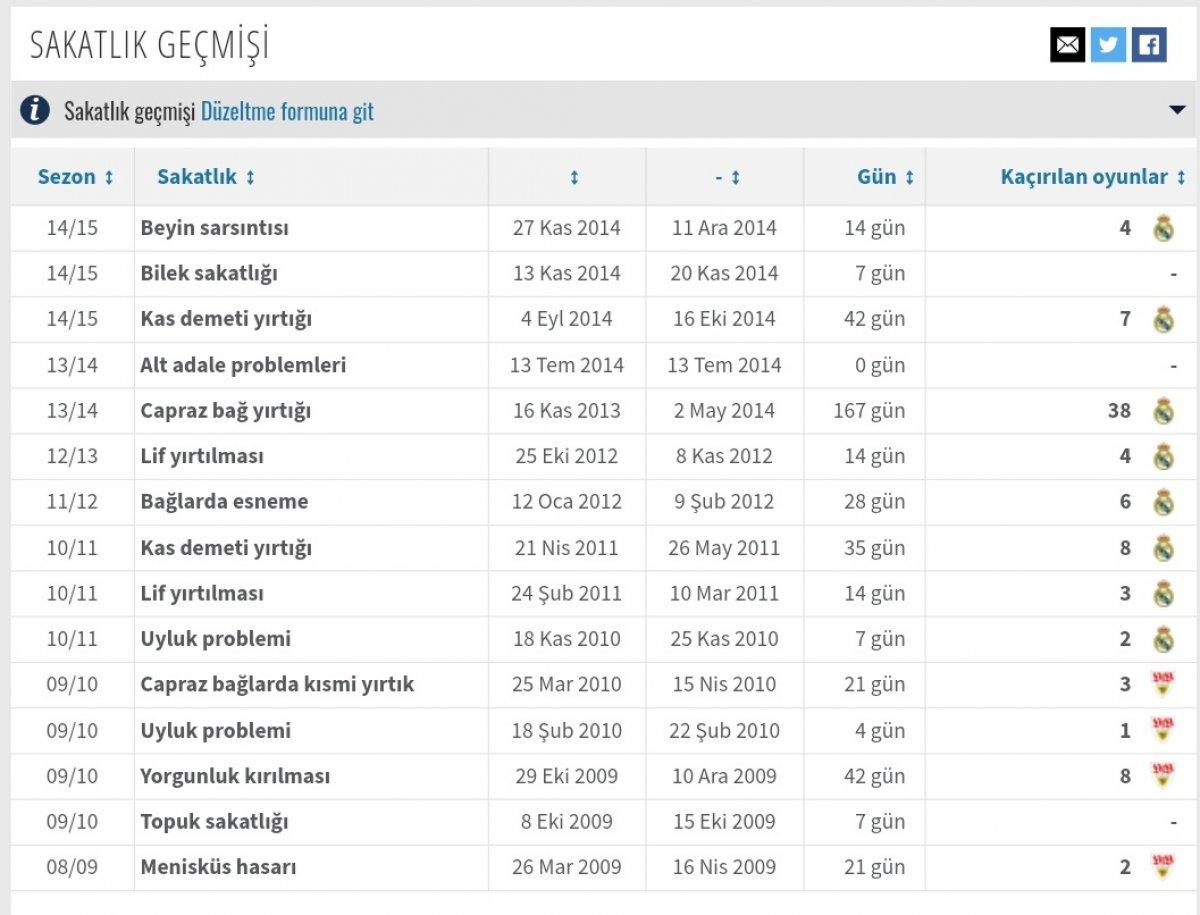Share the page via Facebook icon
The image size is (1200, 915).
coord(1149,45)
